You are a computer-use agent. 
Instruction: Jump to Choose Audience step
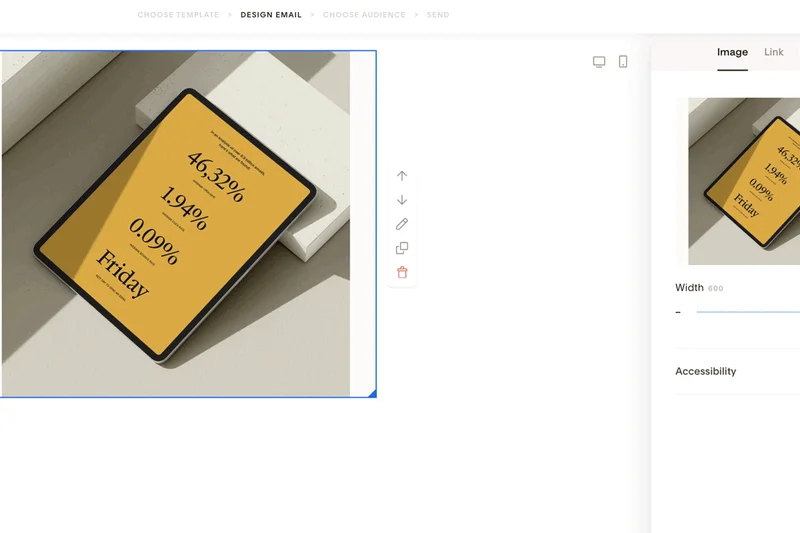364,15
